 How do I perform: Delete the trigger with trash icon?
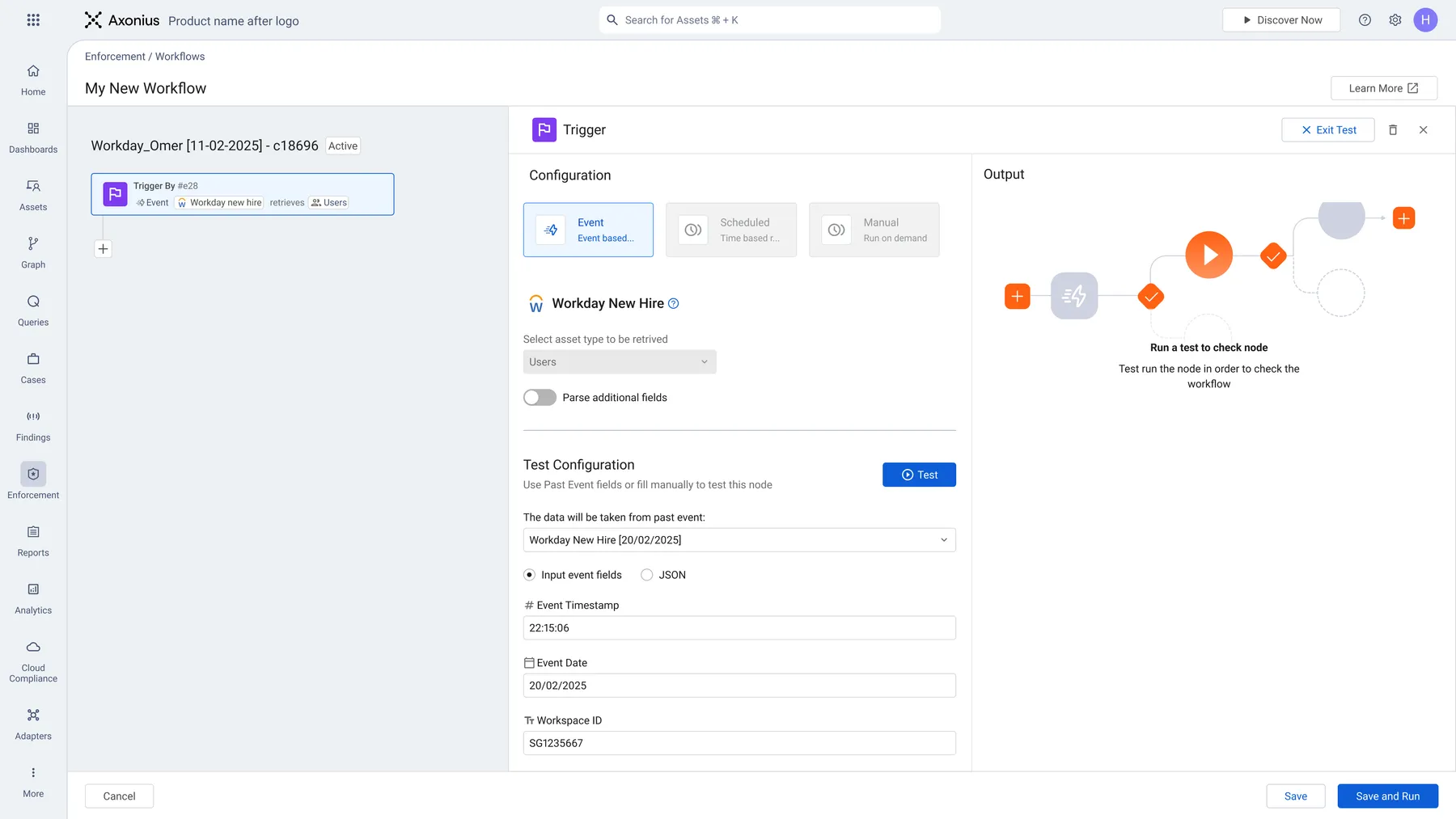[x=1393, y=130]
